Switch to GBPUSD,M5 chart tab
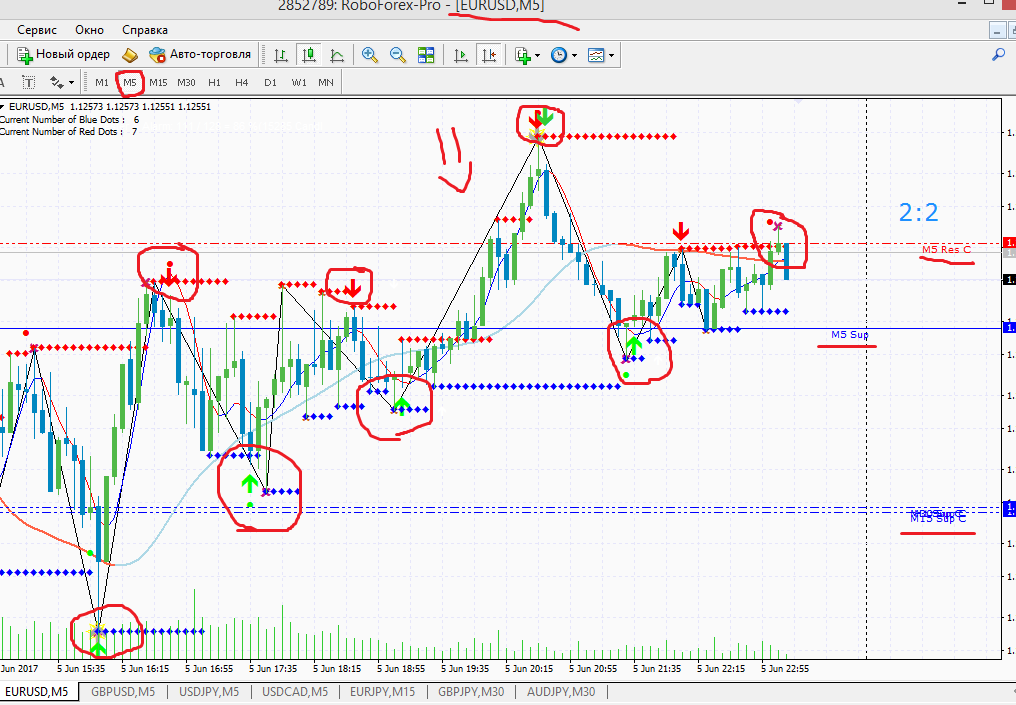Screen dimensions: 1016x705 click(x=123, y=692)
